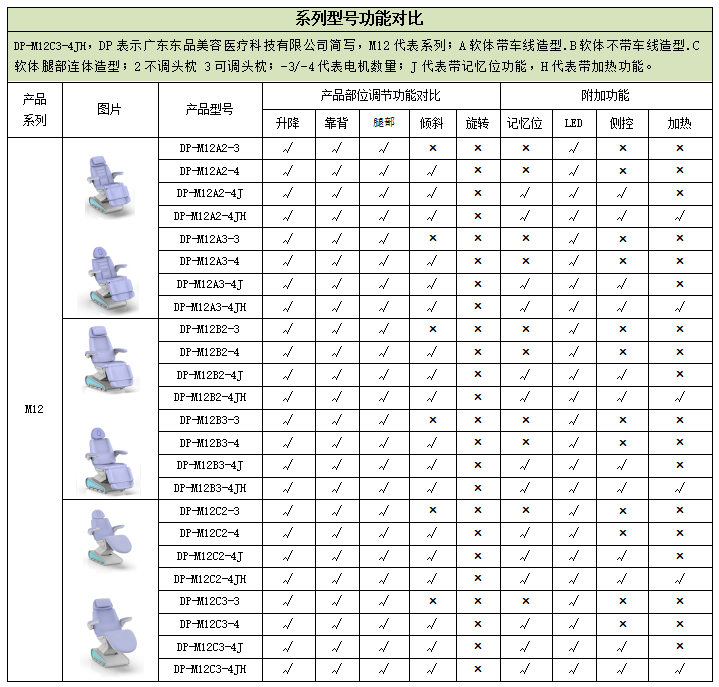The height and width of the screenshot is (687, 719).
Task: Click the LED checkmark in DP-M12C2-3 row
Action: tap(573, 511)
